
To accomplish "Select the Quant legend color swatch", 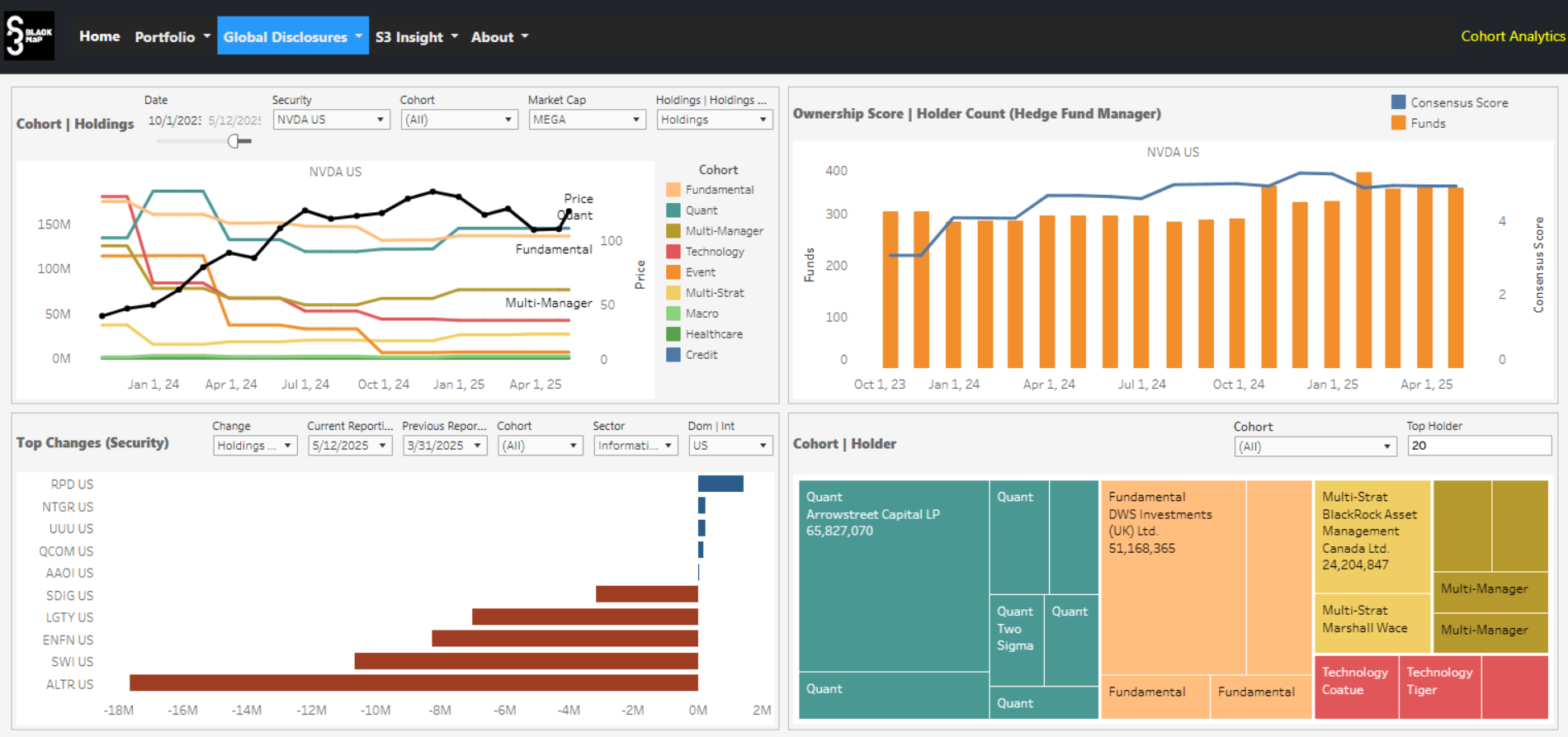I will (x=673, y=210).
